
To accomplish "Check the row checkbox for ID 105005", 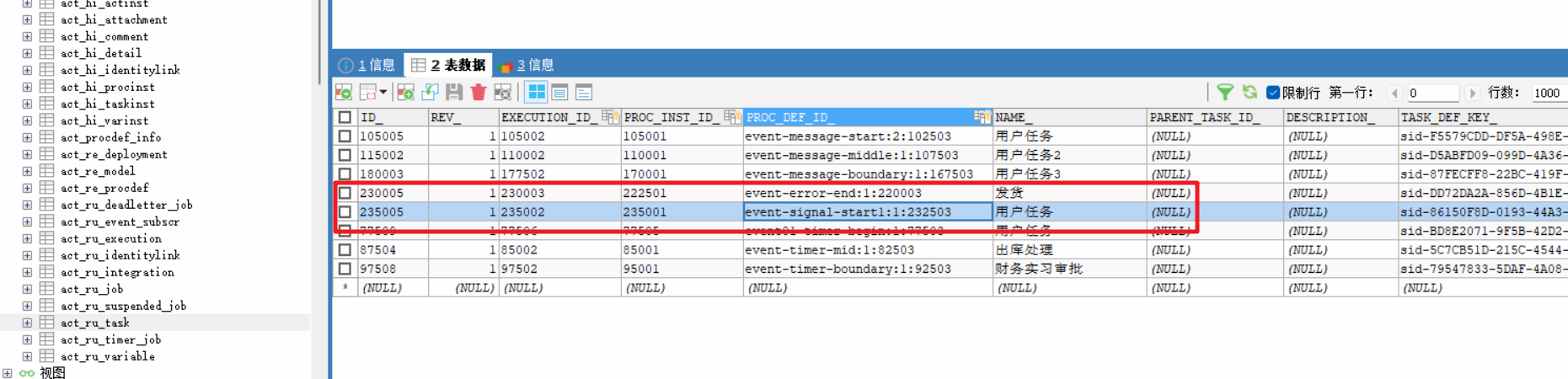I will pos(345,136).
